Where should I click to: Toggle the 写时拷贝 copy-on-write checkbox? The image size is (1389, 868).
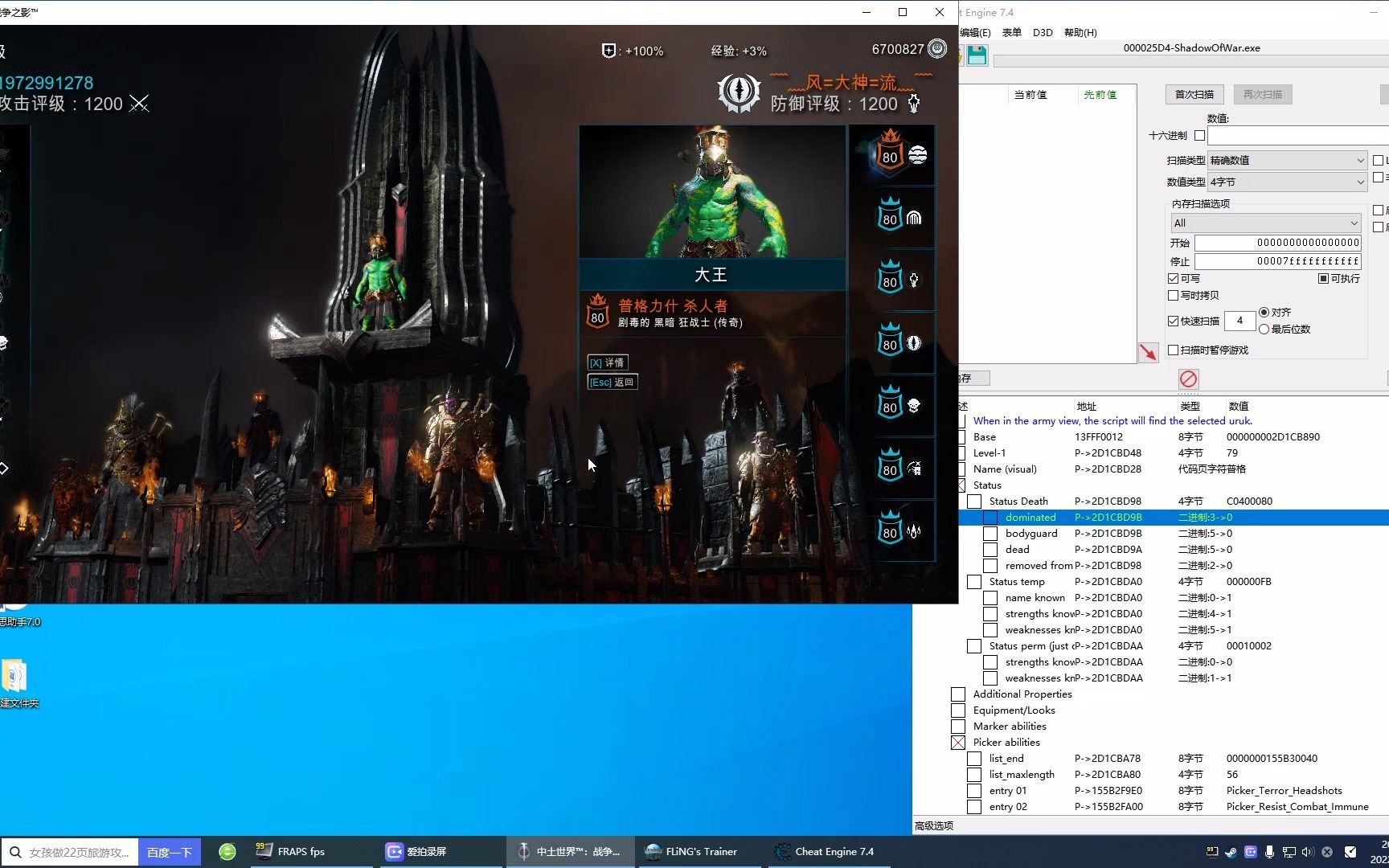[1173, 296]
